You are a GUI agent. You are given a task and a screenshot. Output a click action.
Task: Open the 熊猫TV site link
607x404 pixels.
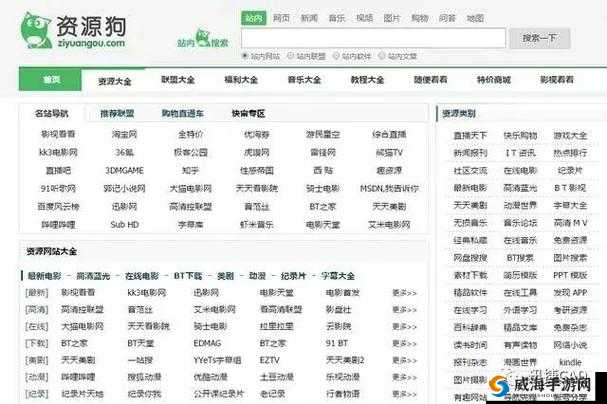point(389,152)
